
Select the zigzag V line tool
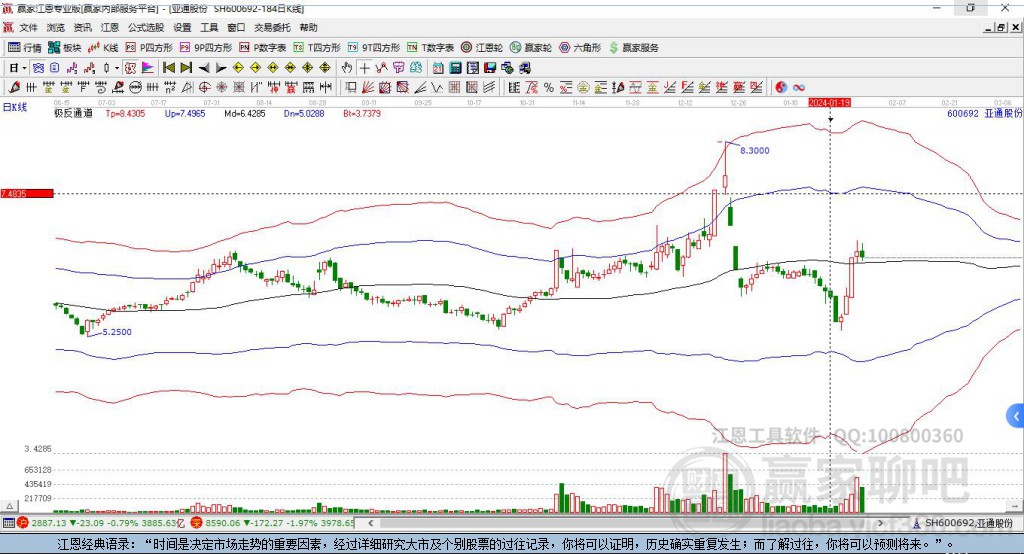click(x=436, y=88)
